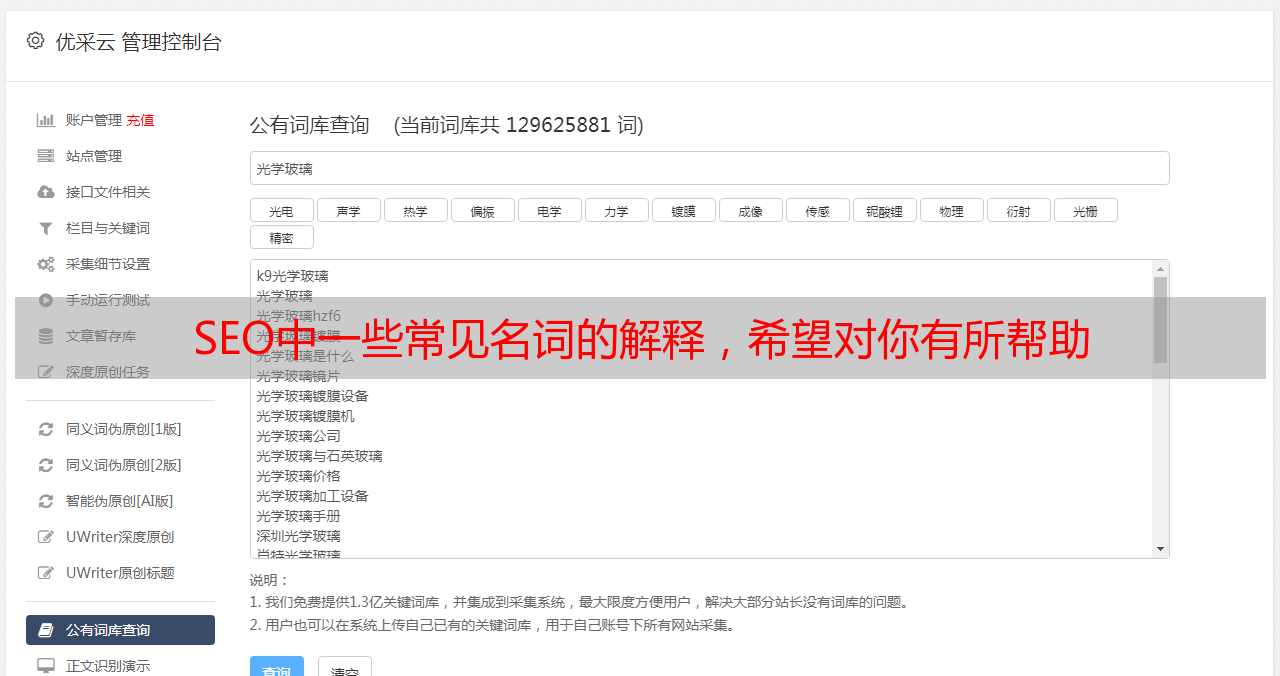Viewport: 1280px width, 676px height.
Task: Click the gear icon beside 优采云 管理控制台
Action: point(36,41)
